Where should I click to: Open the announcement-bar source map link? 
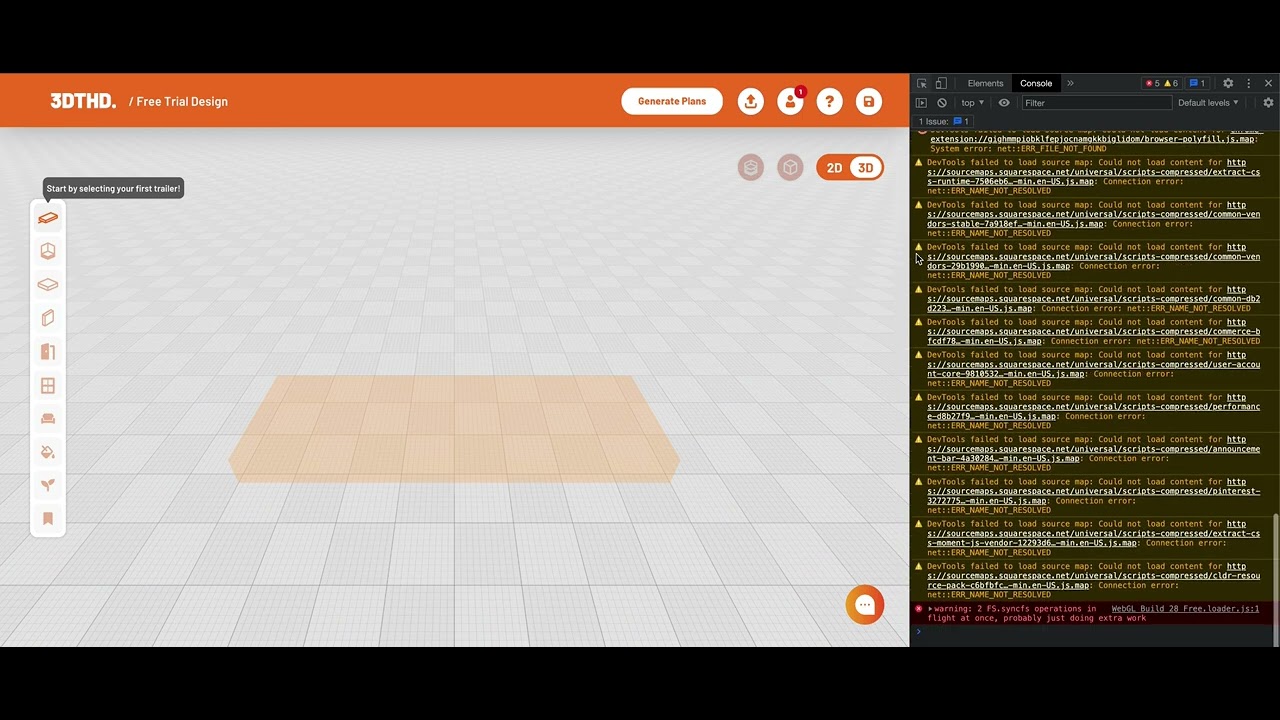pos(1093,449)
